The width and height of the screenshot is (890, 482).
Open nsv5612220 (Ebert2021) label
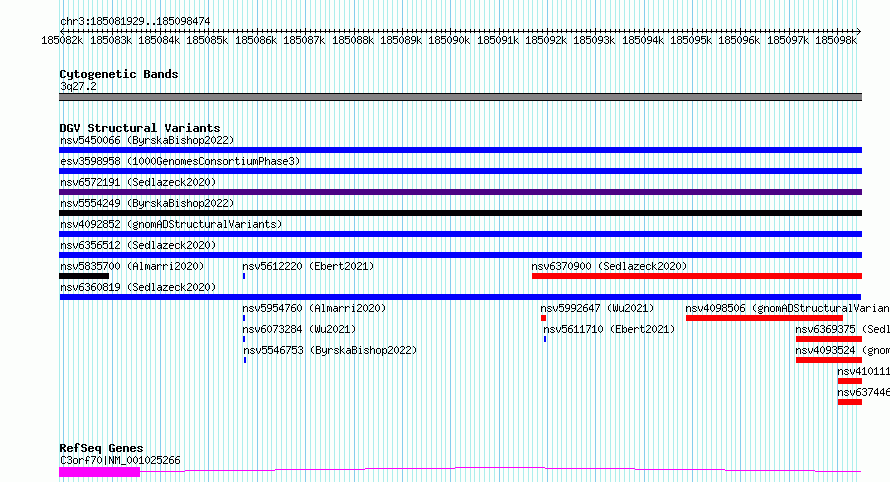(x=308, y=266)
